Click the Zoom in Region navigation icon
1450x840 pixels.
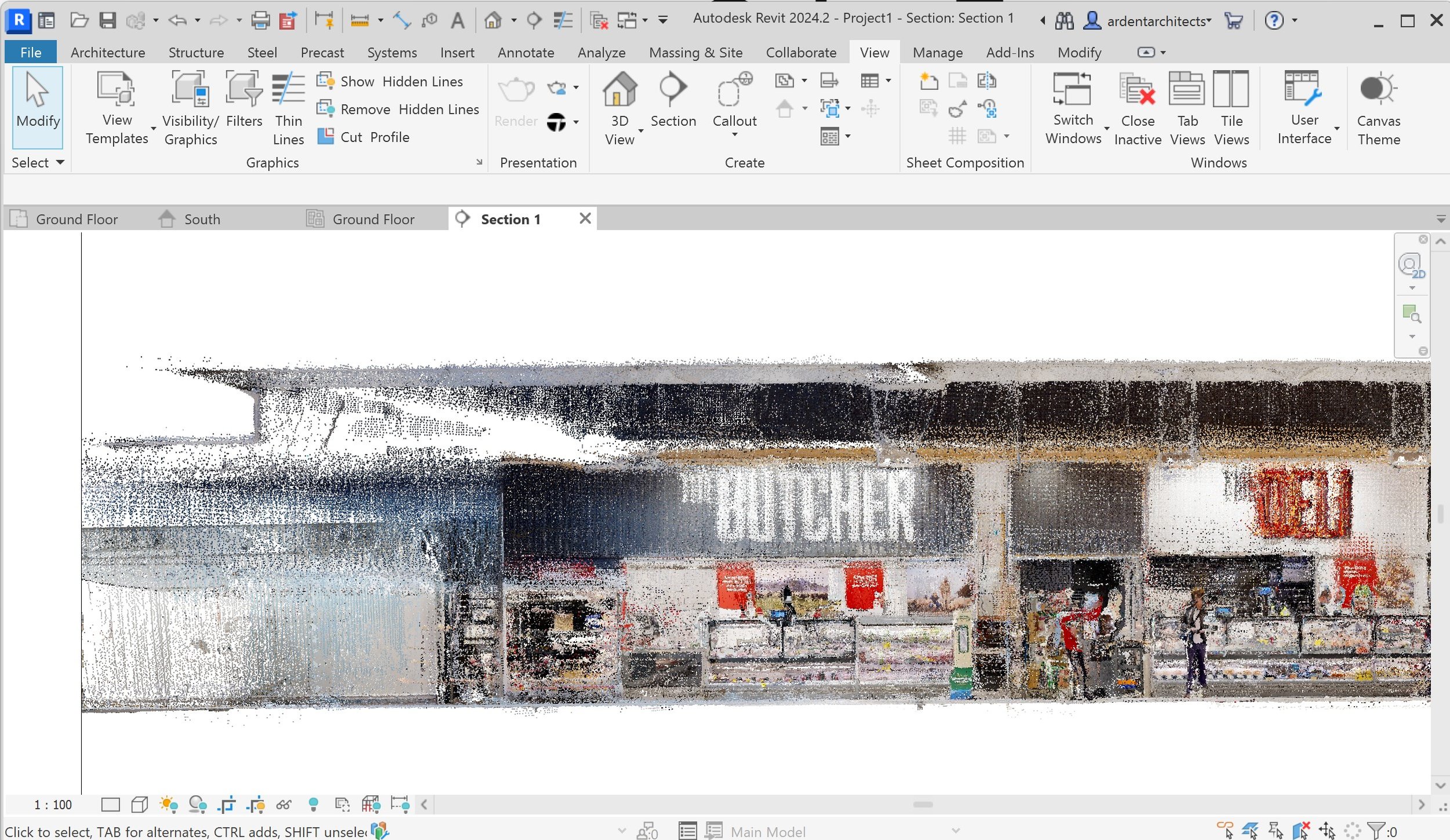coord(1411,314)
